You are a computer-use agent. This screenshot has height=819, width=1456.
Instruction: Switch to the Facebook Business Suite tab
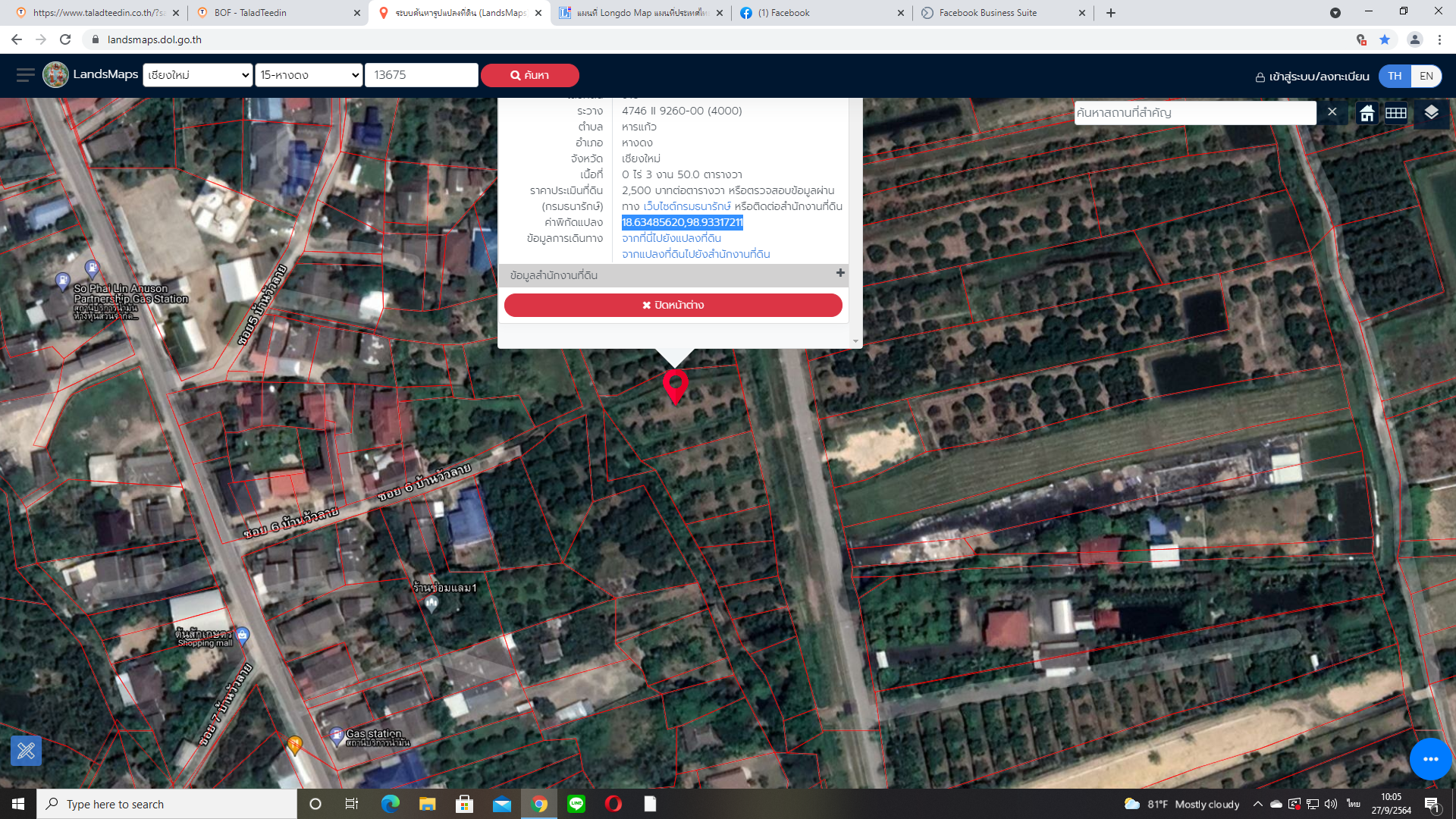point(1003,13)
